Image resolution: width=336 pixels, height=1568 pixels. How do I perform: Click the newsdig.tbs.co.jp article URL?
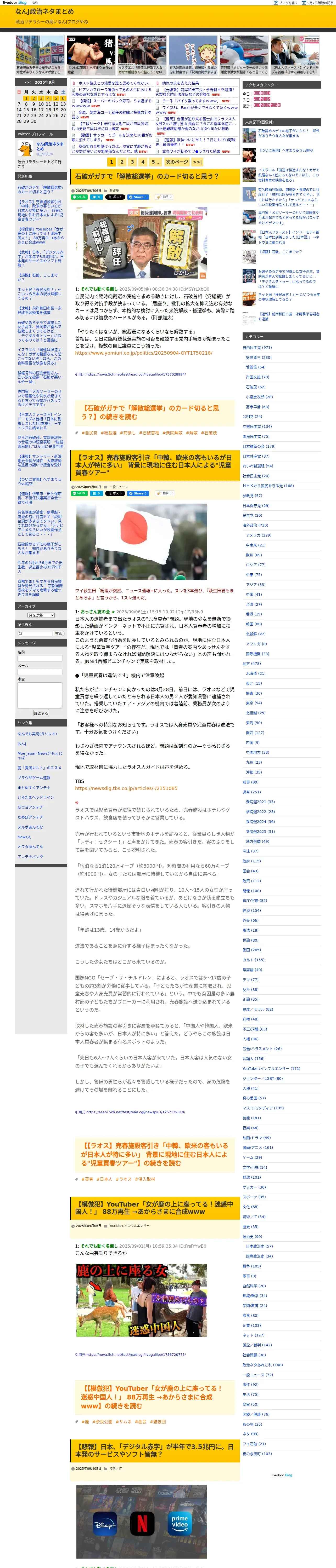pos(126,788)
